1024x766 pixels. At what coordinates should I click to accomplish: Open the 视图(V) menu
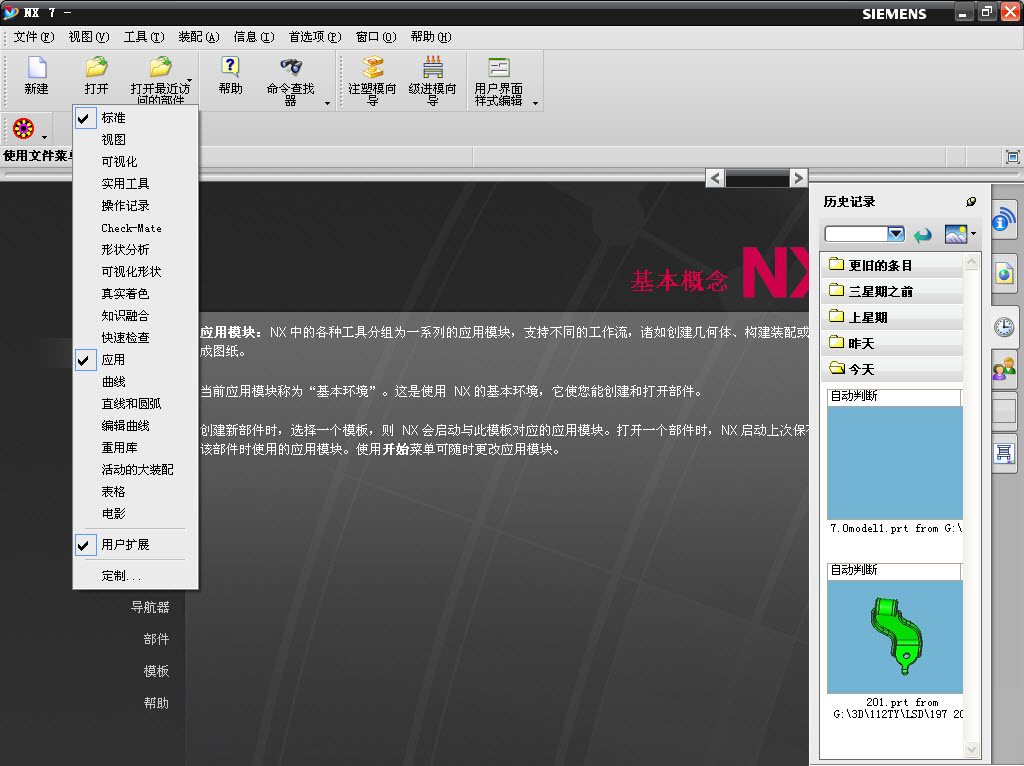(89, 37)
